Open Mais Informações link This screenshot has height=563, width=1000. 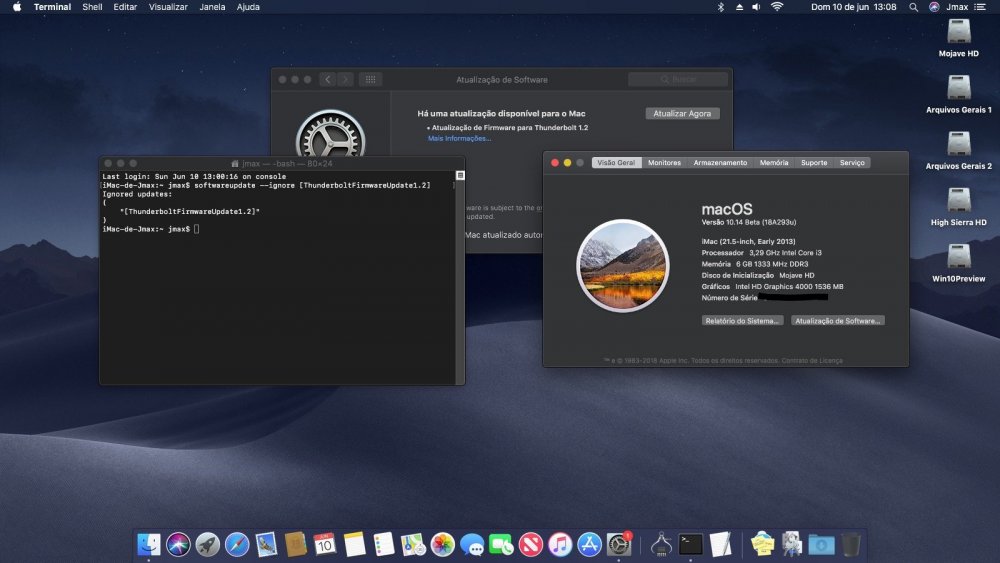coord(459,138)
